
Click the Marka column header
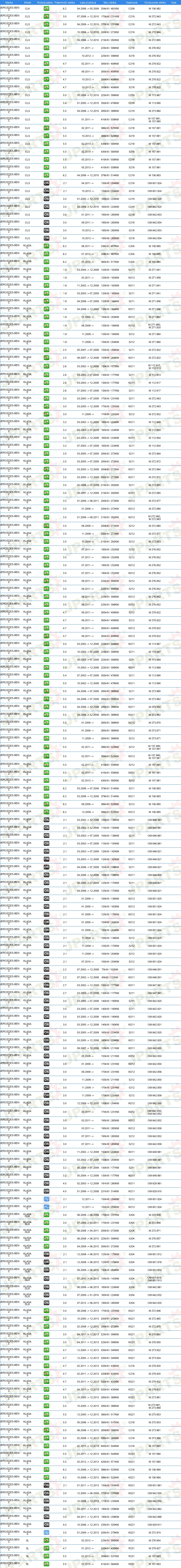point(9,3)
